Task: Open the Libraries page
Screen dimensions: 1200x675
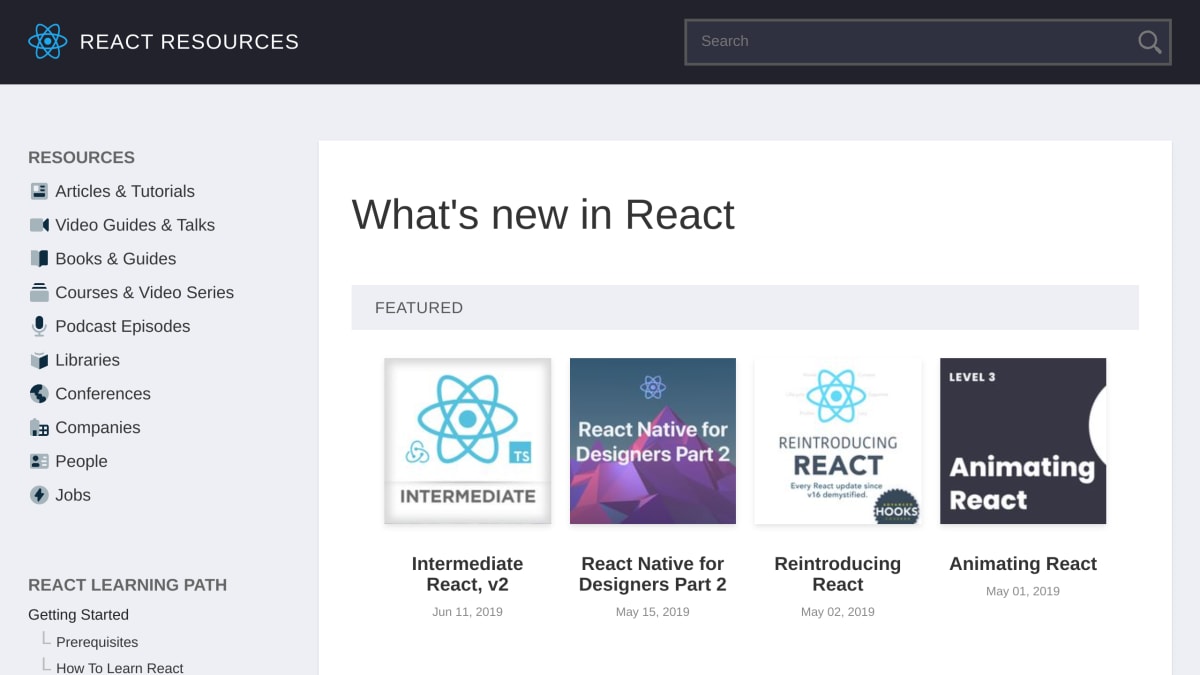Action: coord(88,360)
